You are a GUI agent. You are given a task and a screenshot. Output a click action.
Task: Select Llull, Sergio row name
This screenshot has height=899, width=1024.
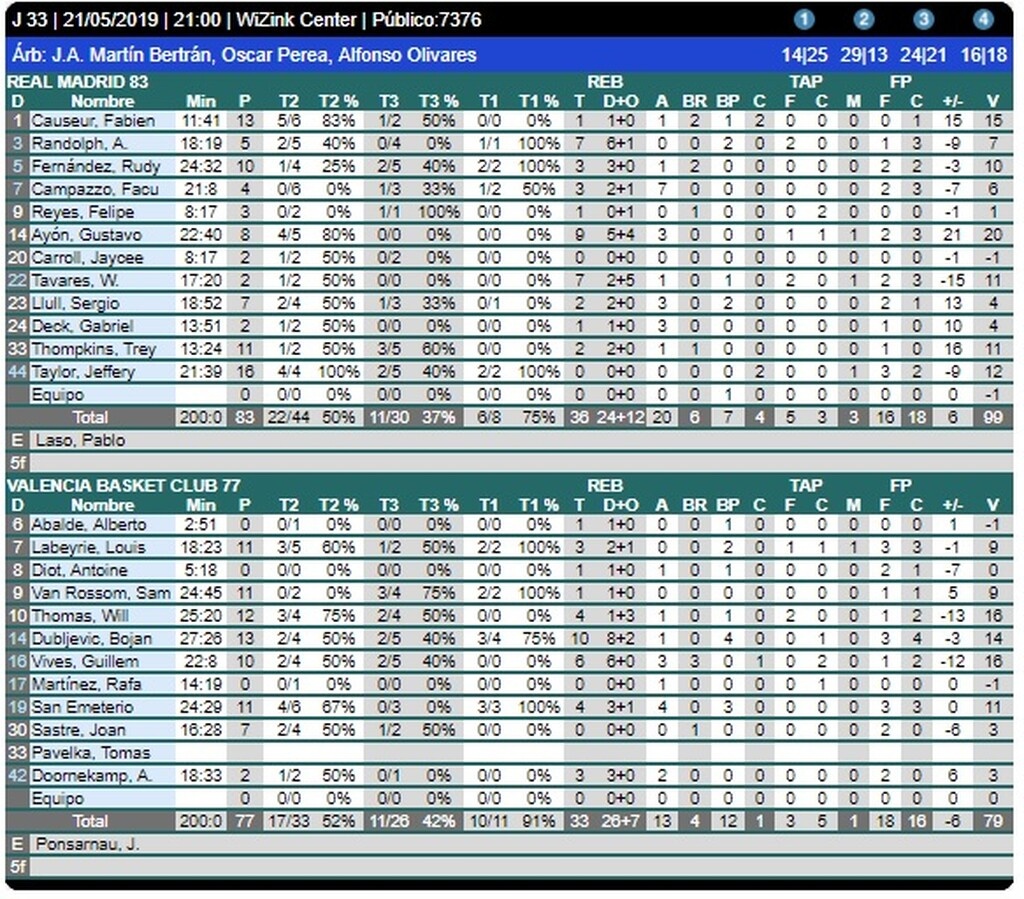pyautogui.click(x=75, y=304)
